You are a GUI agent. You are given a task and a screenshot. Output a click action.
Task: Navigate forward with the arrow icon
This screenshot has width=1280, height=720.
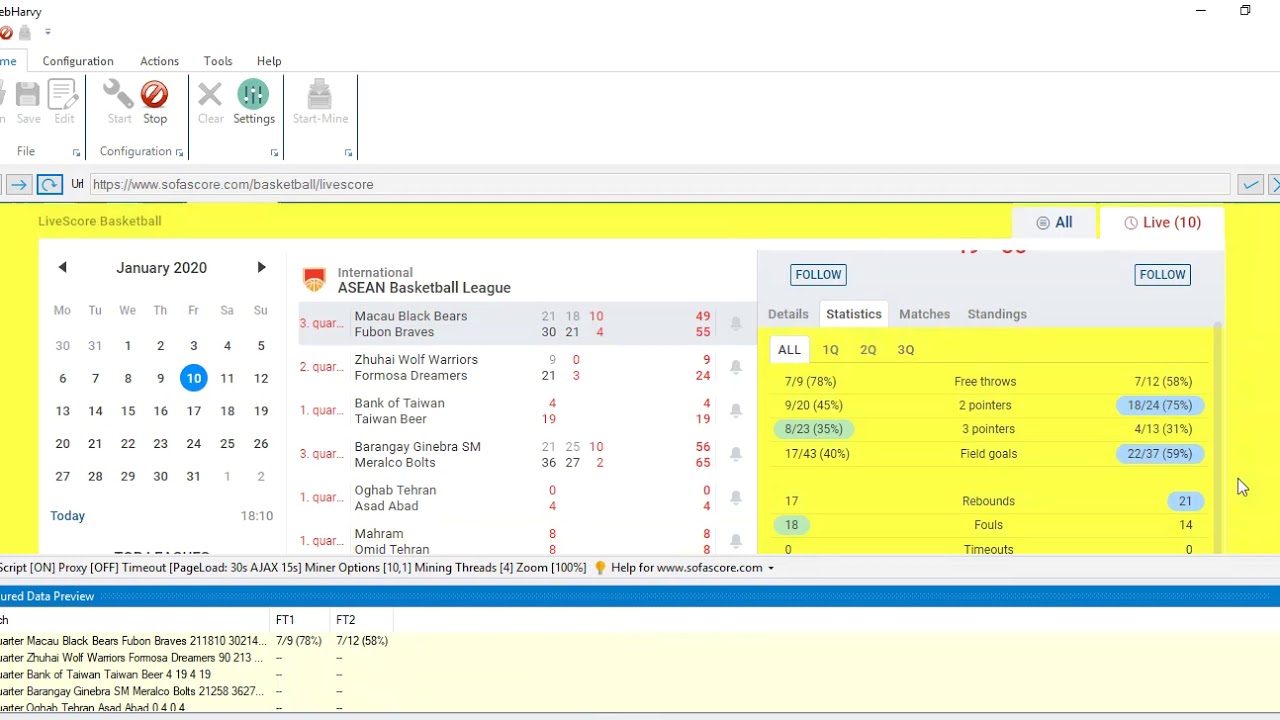tap(17, 184)
